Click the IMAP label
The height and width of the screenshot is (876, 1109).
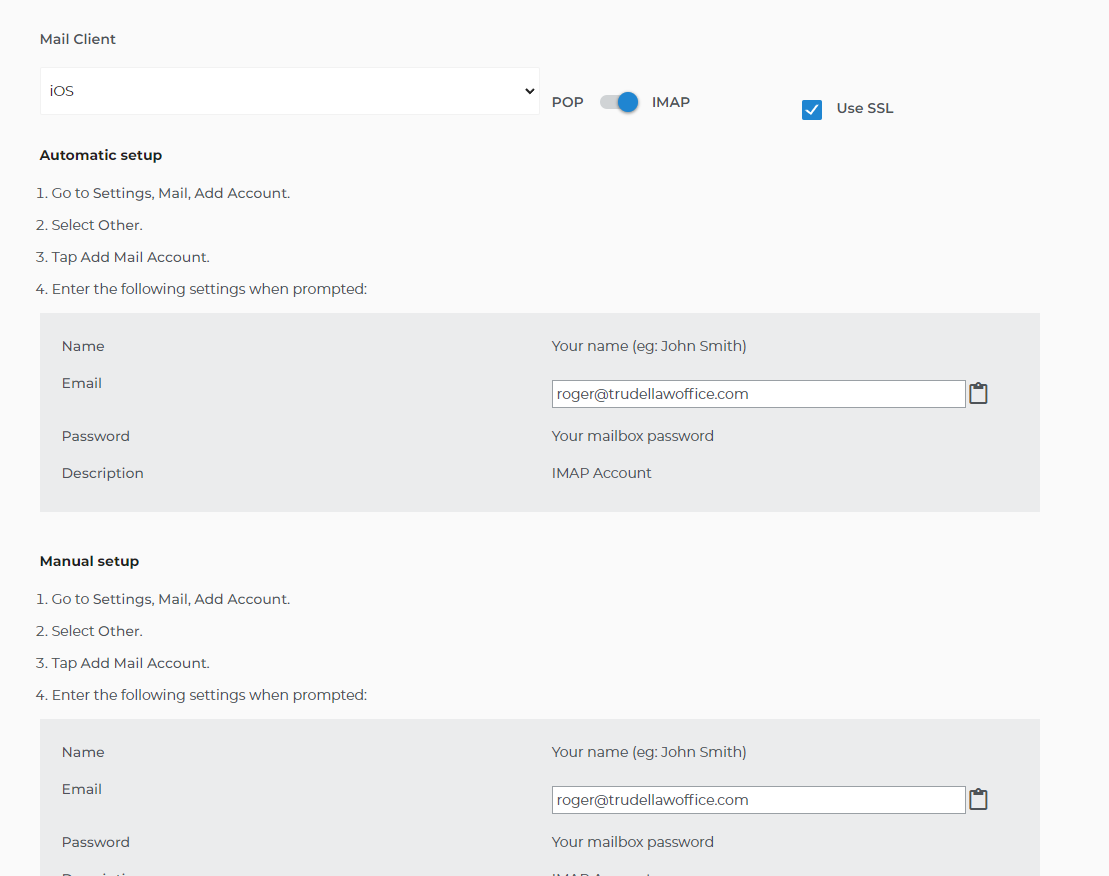click(x=670, y=103)
